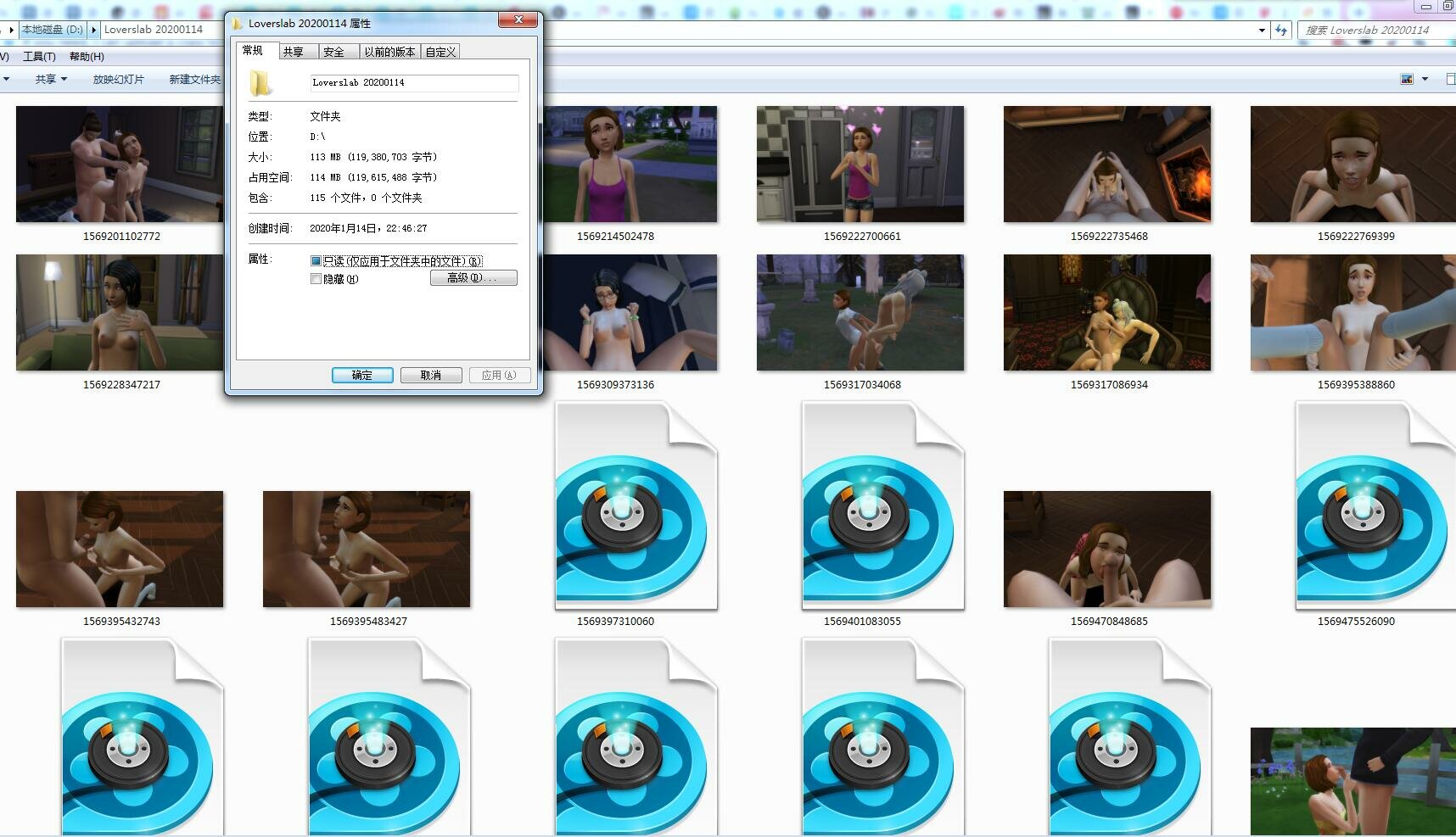Open video file icon 1569397310060
The width and height of the screenshot is (1456, 837).
(636, 505)
